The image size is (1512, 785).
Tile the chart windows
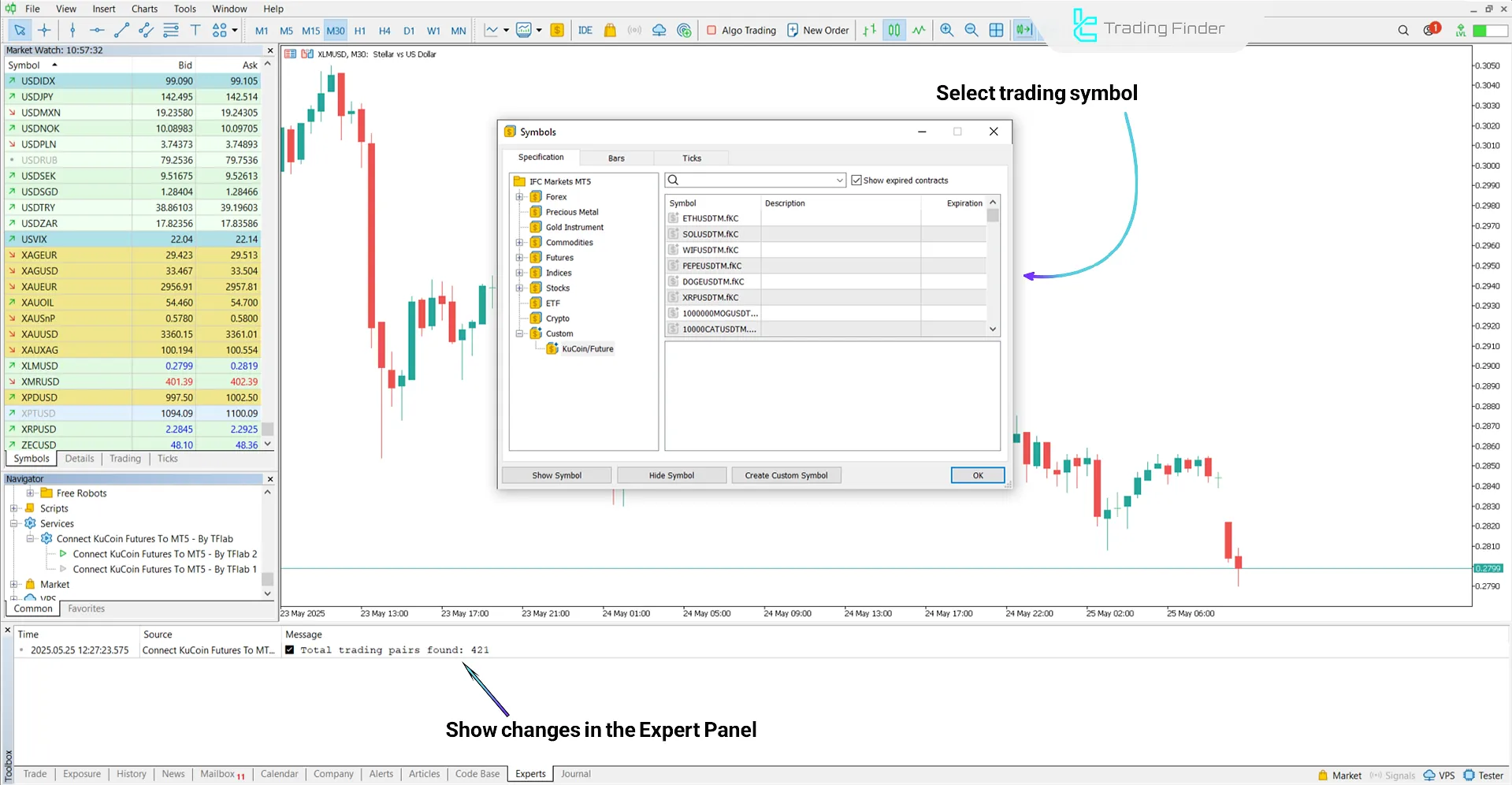coord(997,30)
